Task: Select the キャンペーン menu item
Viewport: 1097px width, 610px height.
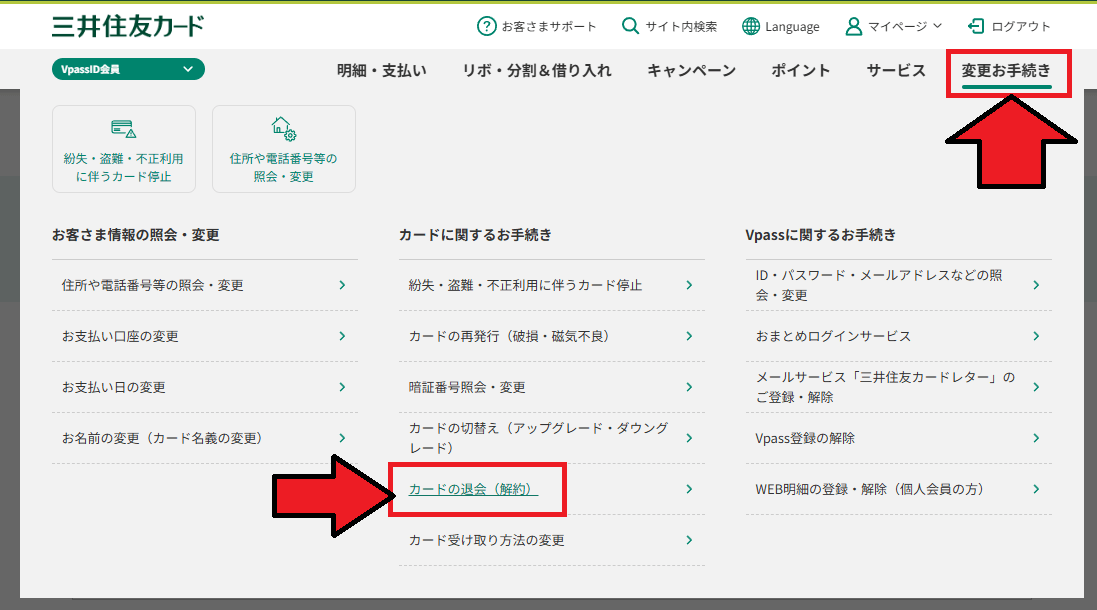Action: 691,70
